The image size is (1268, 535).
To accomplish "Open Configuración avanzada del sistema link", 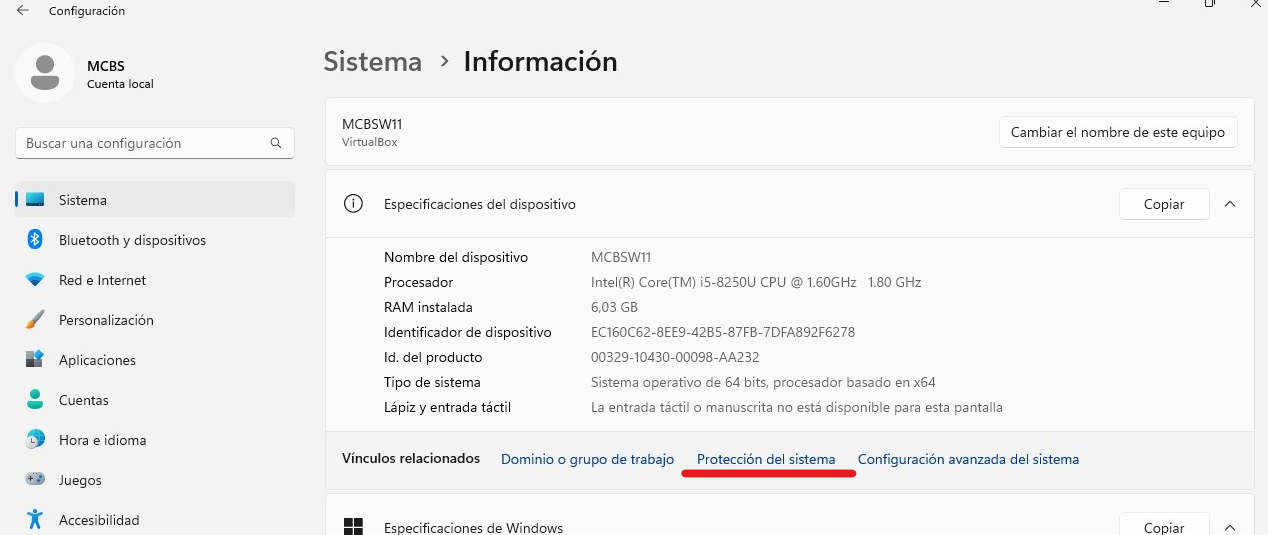I will point(968,459).
